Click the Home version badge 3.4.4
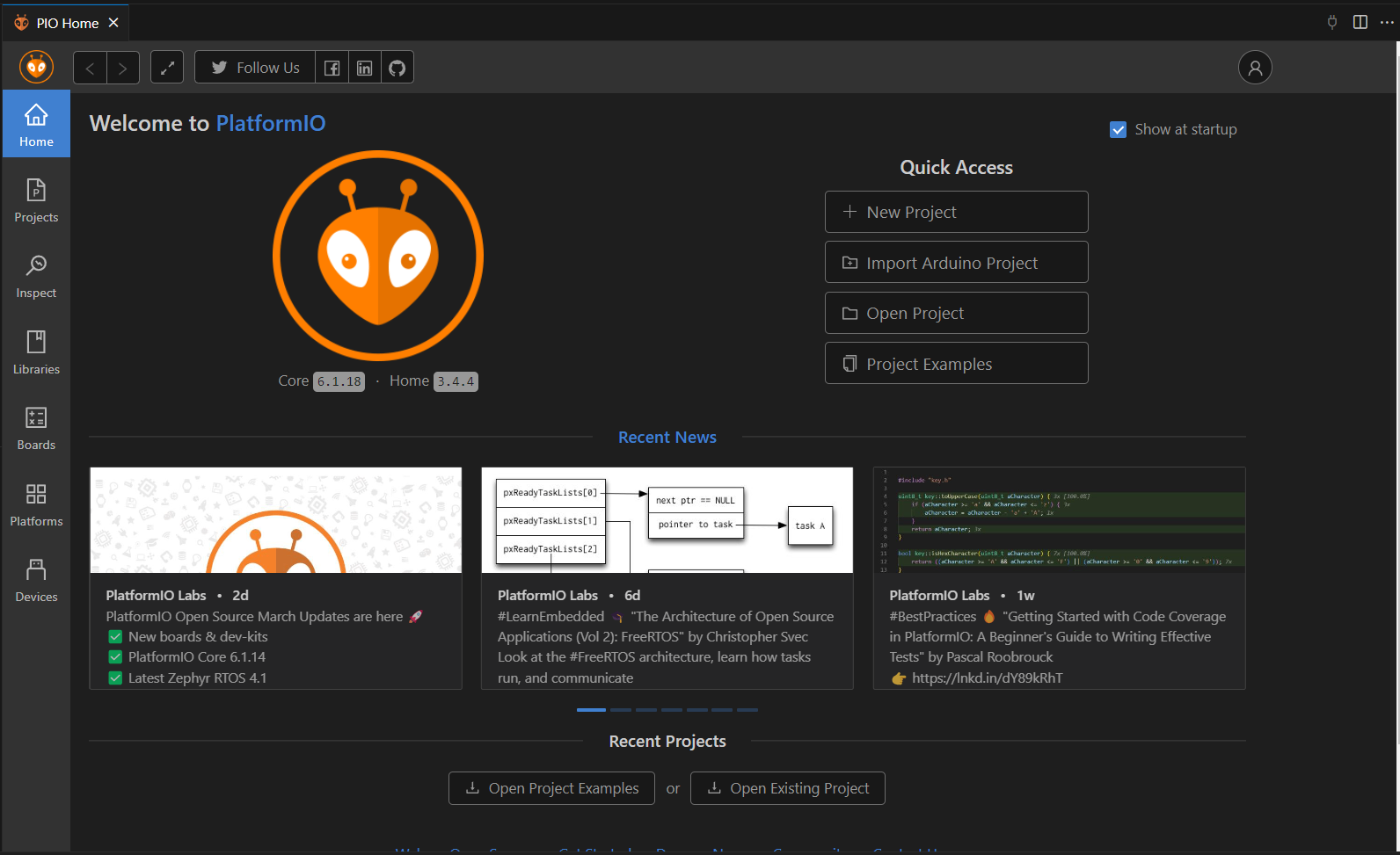This screenshot has height=855, width=1400. coord(456,381)
